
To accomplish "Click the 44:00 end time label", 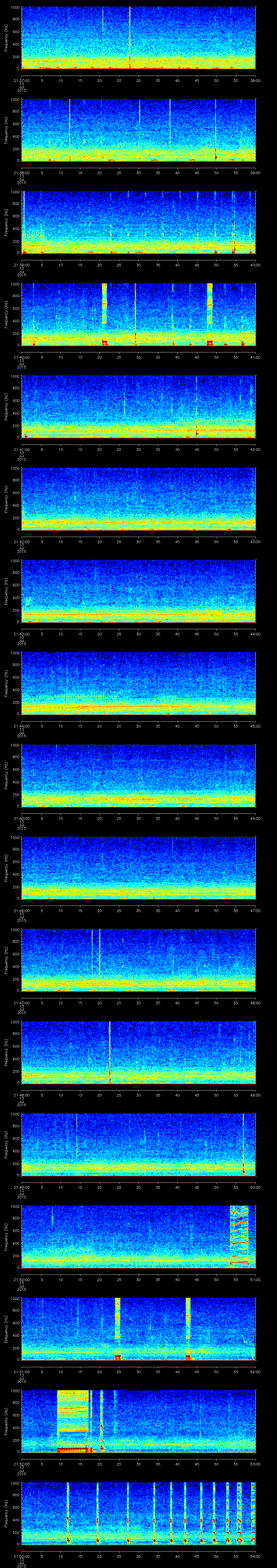I will click(256, 634).
